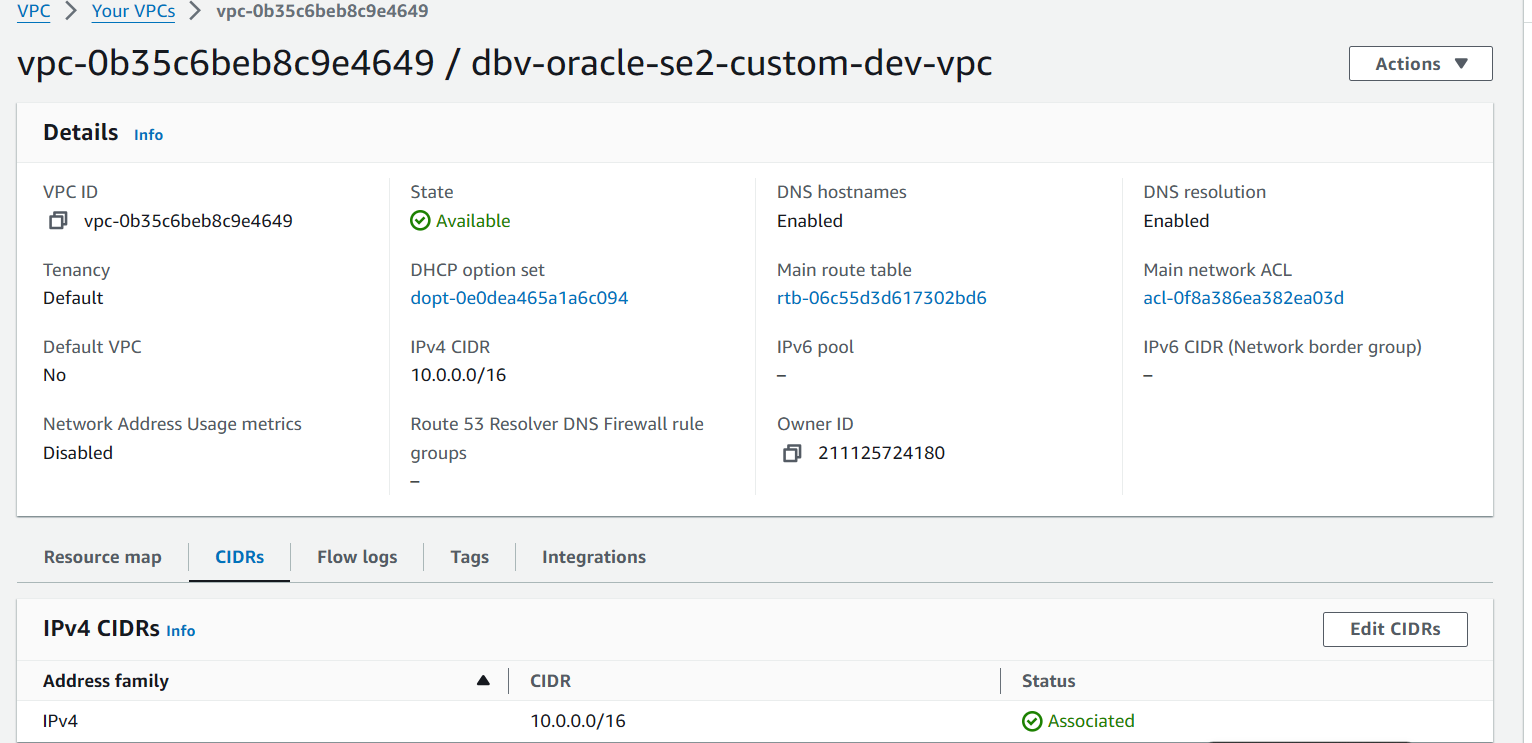This screenshot has width=1532, height=743.
Task: Open DHCP option set dopt-0e0dea465a1a6c094
Action: (519, 298)
